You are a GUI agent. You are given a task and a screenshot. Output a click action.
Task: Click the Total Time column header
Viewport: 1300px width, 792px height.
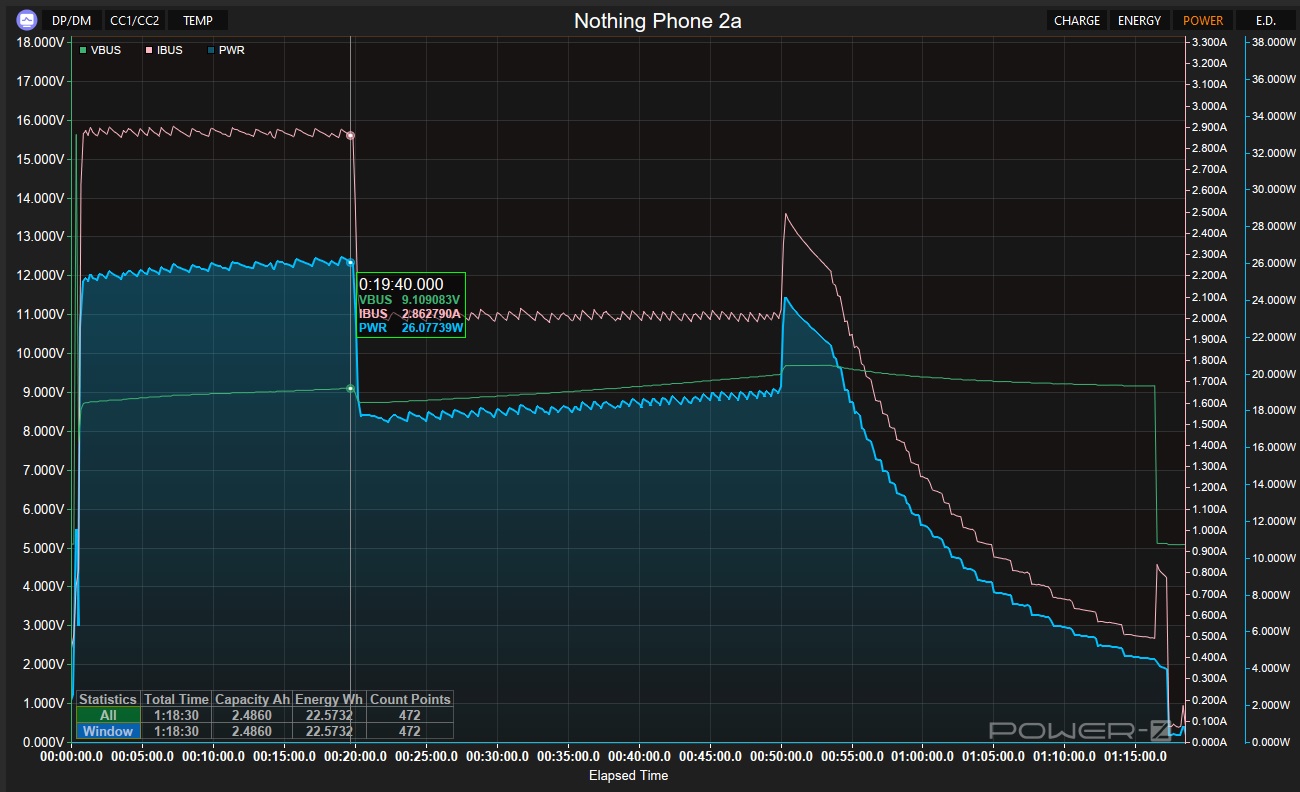176,699
